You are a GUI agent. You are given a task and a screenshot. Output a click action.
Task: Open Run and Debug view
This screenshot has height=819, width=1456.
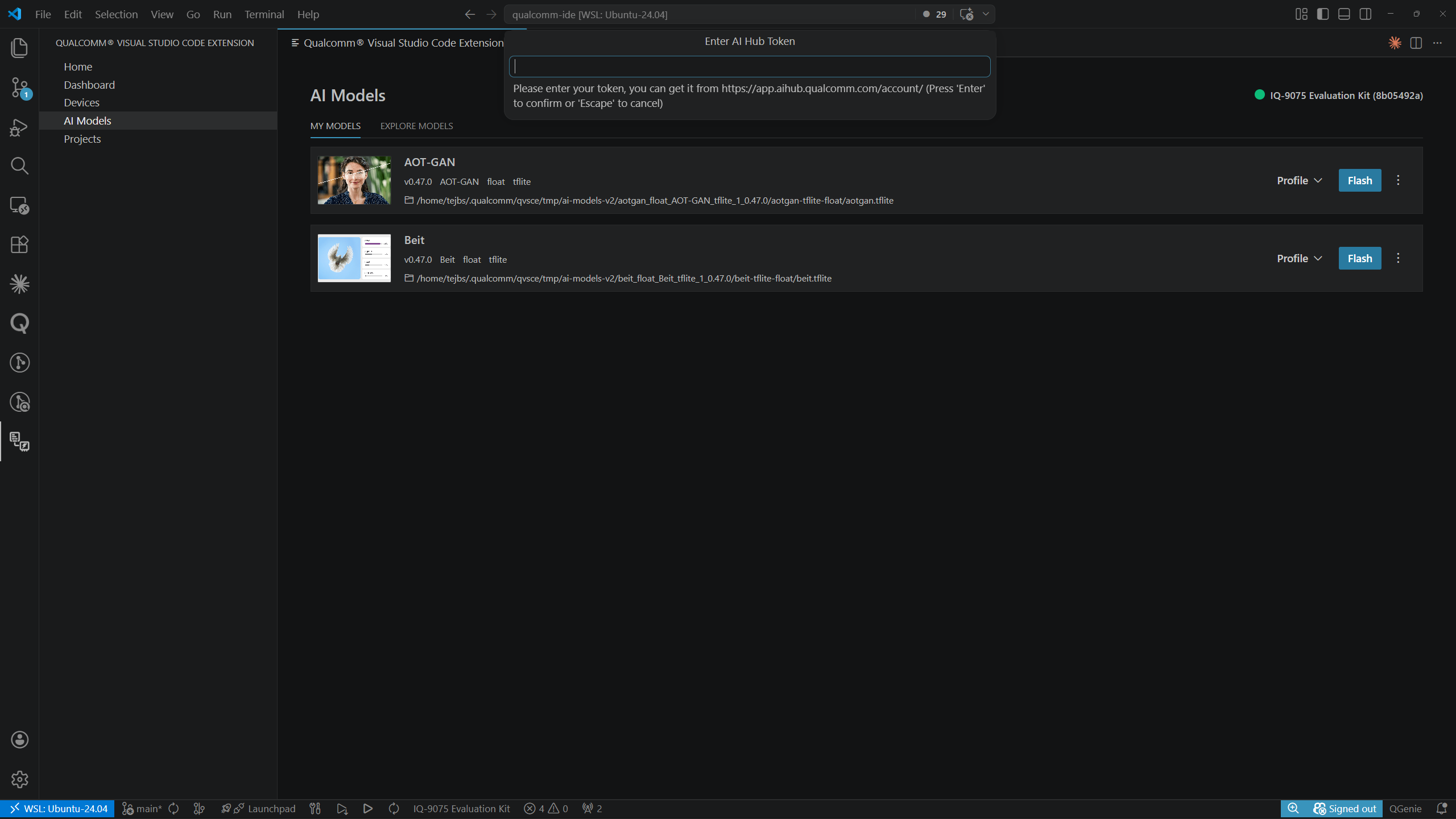coord(19,127)
